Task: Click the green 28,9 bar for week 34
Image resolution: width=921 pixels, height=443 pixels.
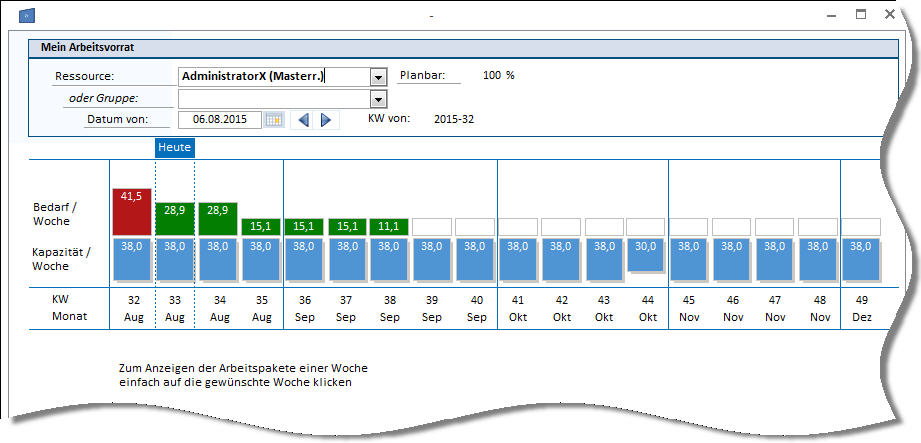Action: tap(218, 219)
